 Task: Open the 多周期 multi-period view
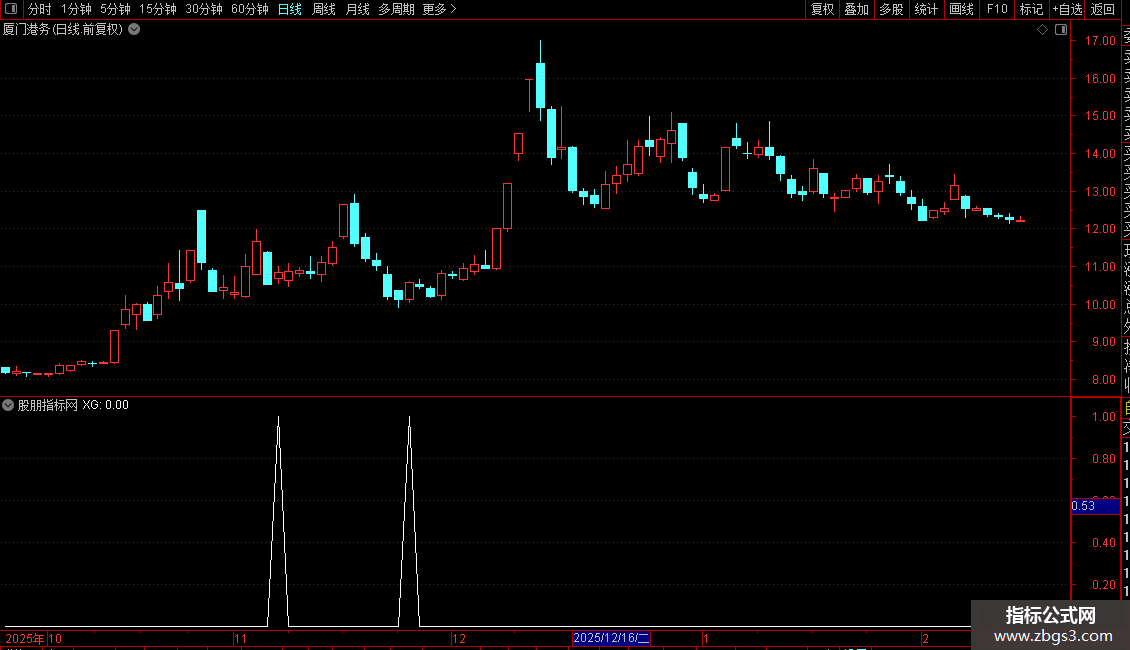tap(396, 9)
